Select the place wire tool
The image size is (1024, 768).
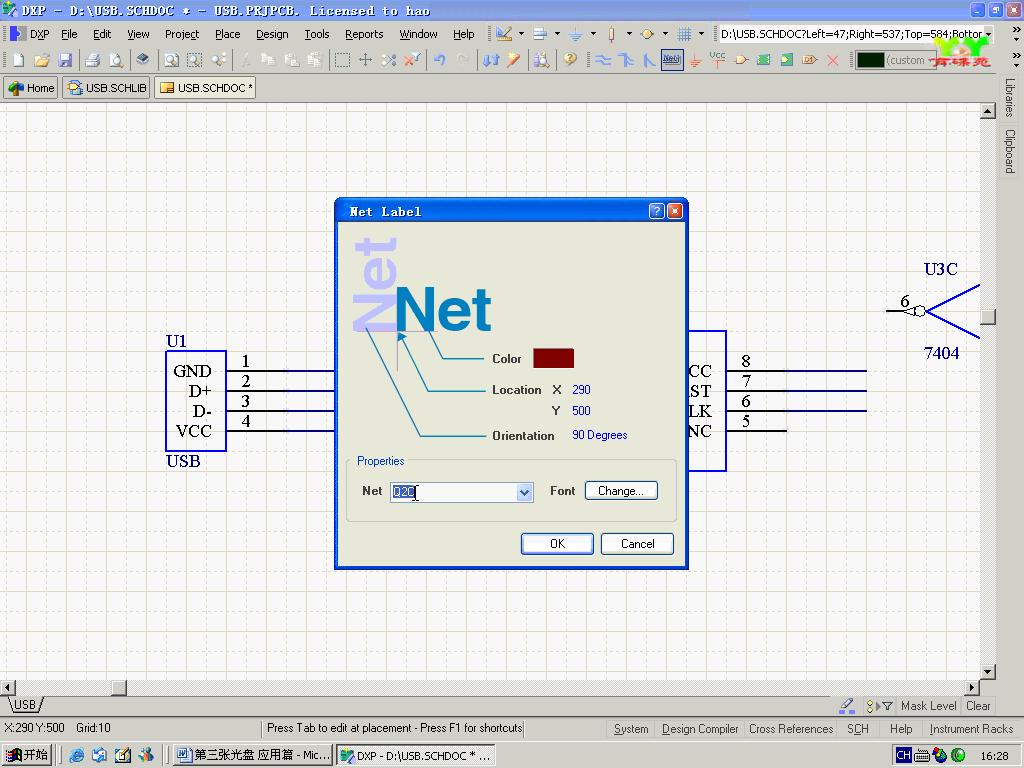click(x=603, y=60)
